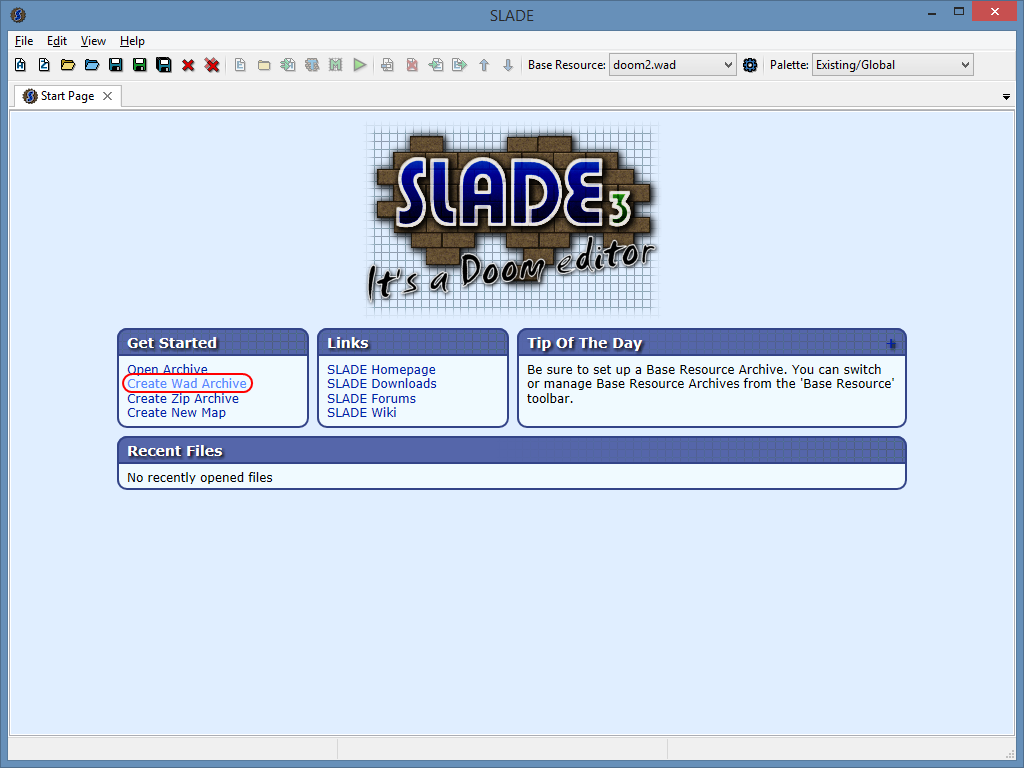Click the Import Entry toolbar icon
The height and width of the screenshot is (768, 1024).
click(436, 65)
